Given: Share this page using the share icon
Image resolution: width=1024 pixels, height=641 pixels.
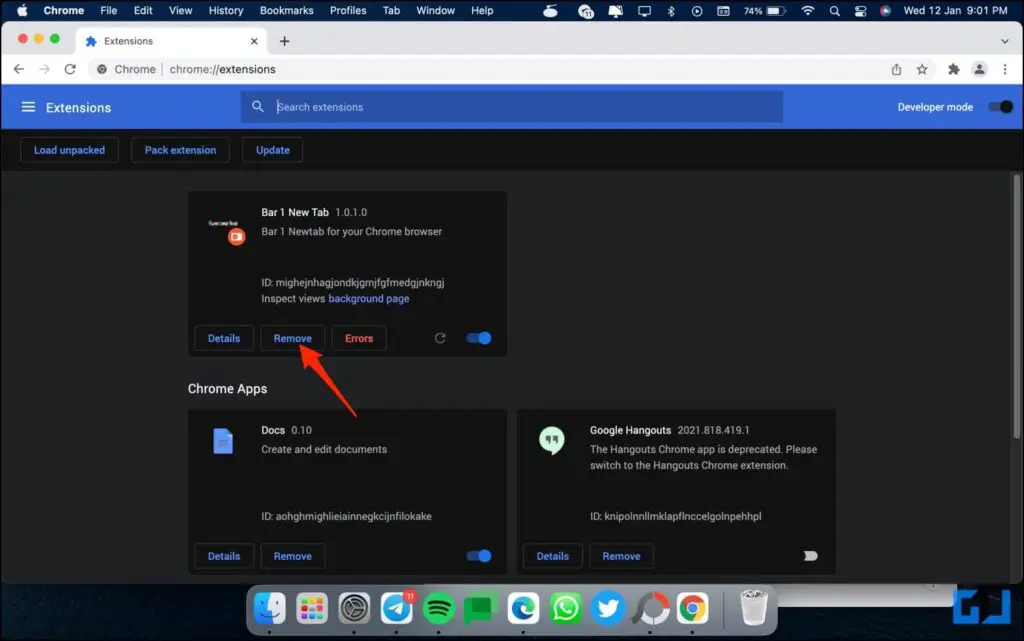Looking at the screenshot, I should point(897,69).
